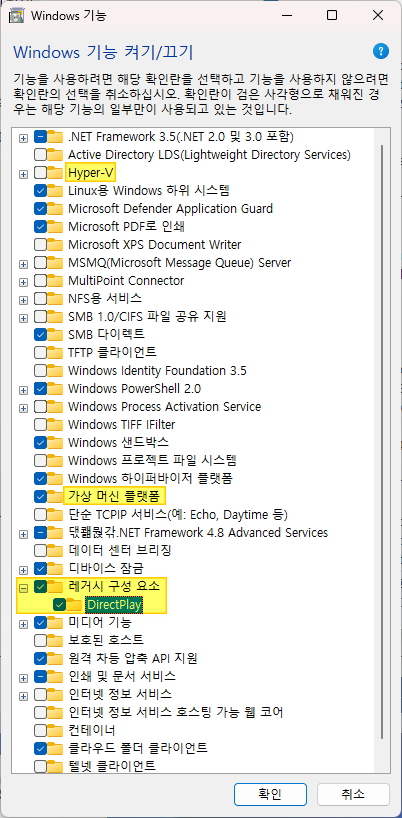Expand the MultiPoint Connector node
The image size is (402, 818).
pos(23,282)
